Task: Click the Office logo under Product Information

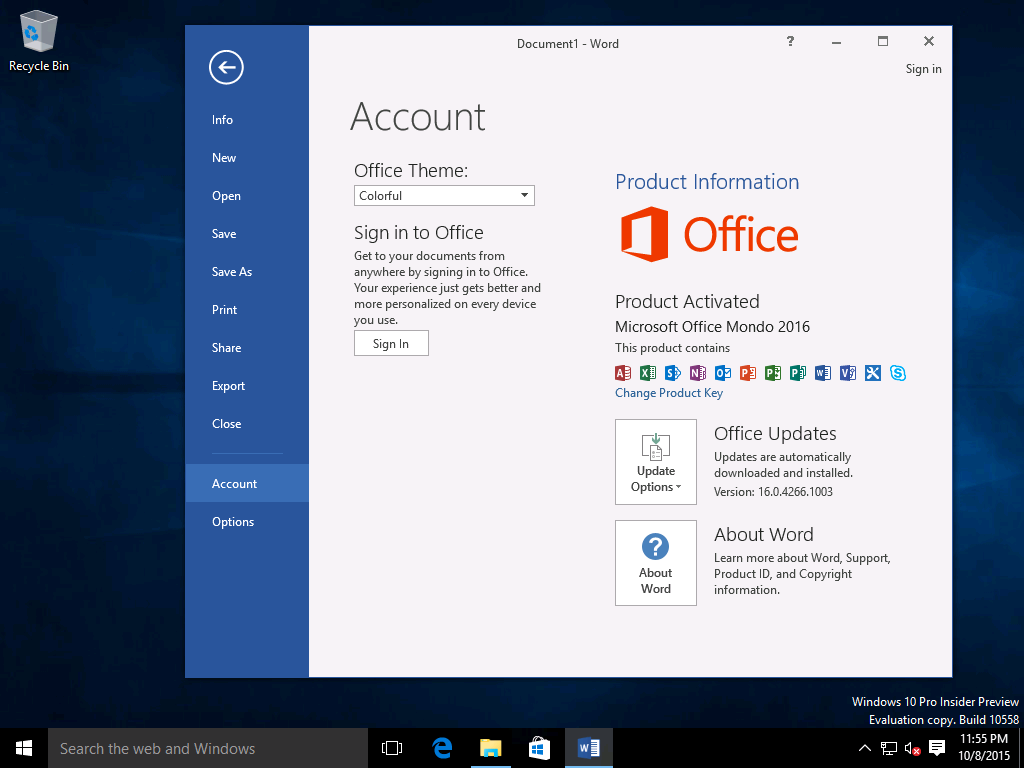Action: [709, 234]
